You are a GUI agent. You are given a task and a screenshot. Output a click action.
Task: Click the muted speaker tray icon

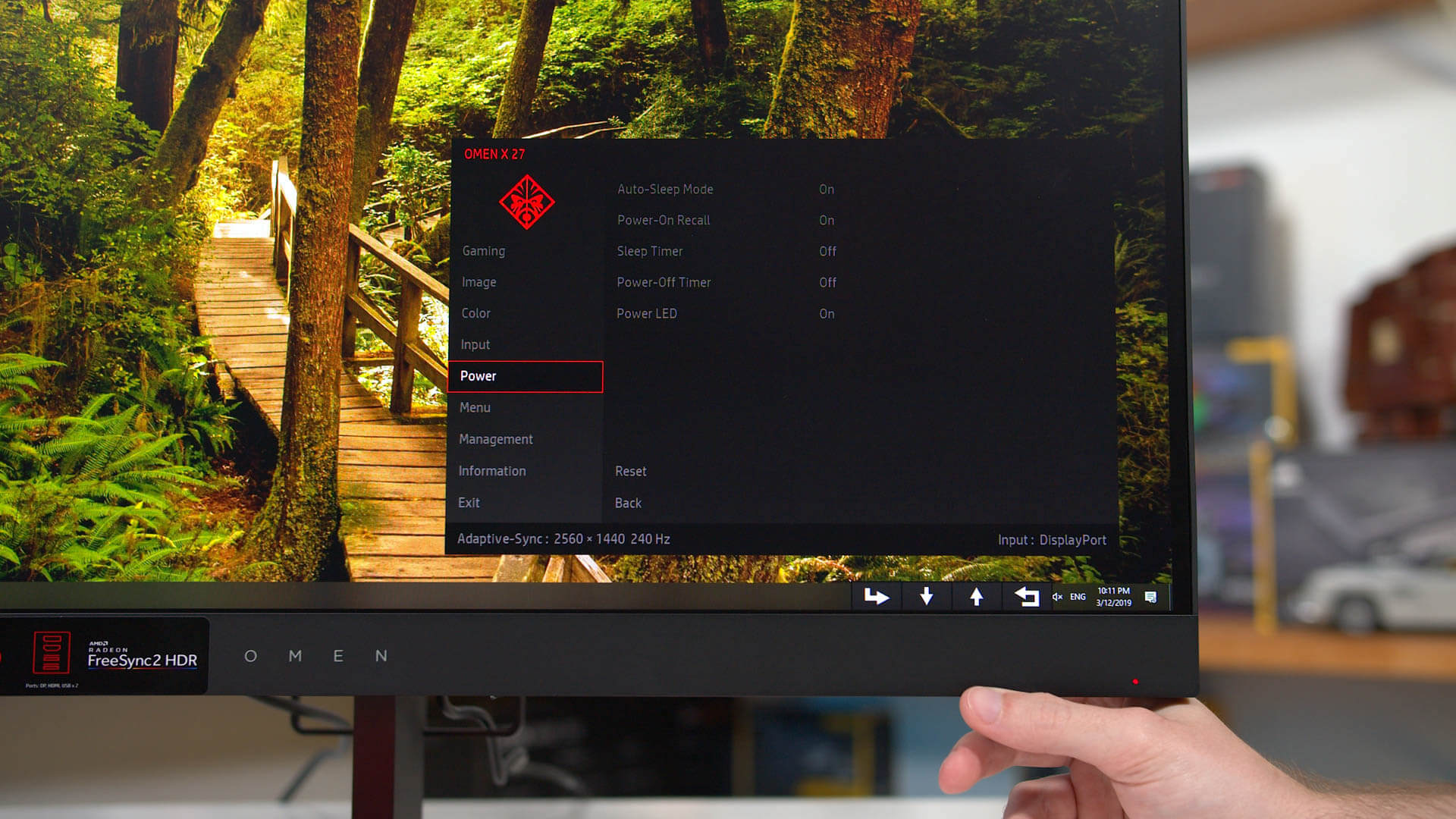1056,597
